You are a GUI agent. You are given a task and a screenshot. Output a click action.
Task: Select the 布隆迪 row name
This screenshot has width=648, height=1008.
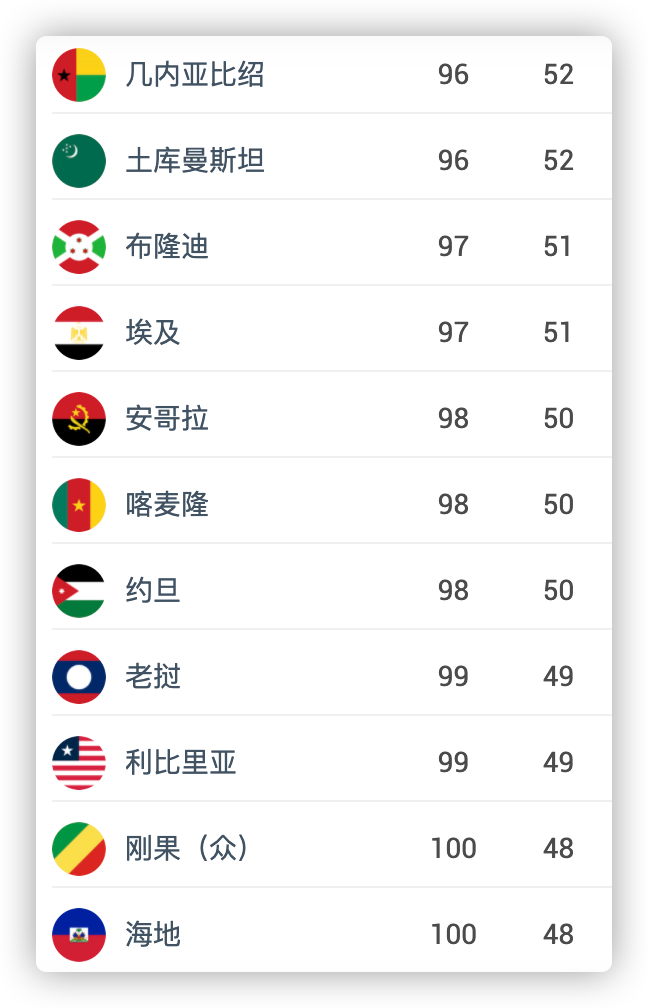[x=167, y=247]
